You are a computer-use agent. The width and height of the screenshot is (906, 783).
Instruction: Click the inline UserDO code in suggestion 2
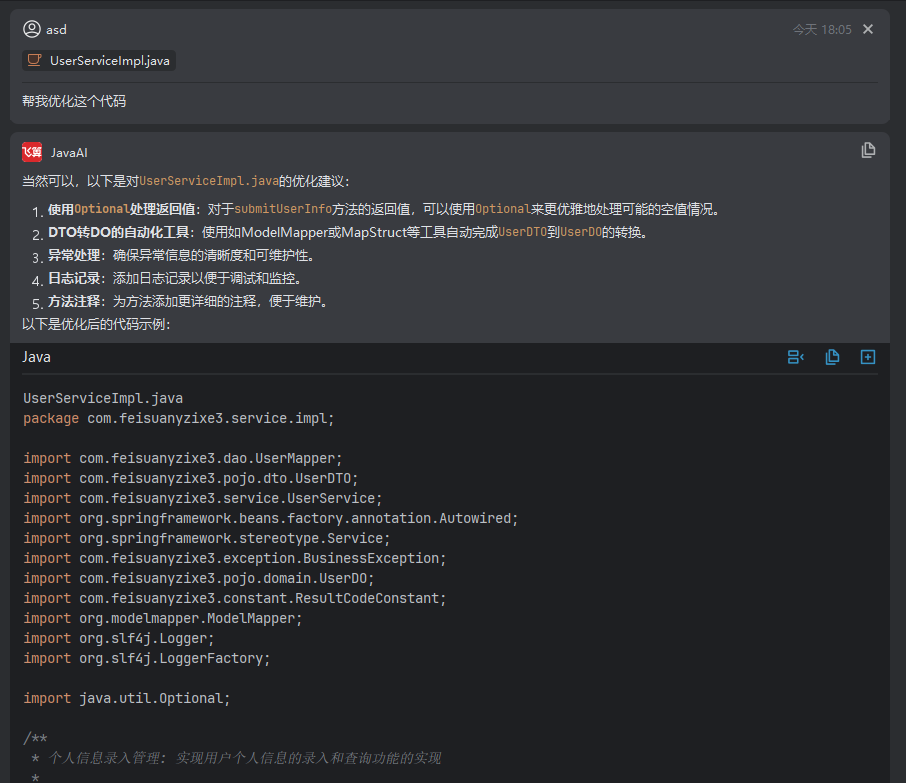[581, 232]
